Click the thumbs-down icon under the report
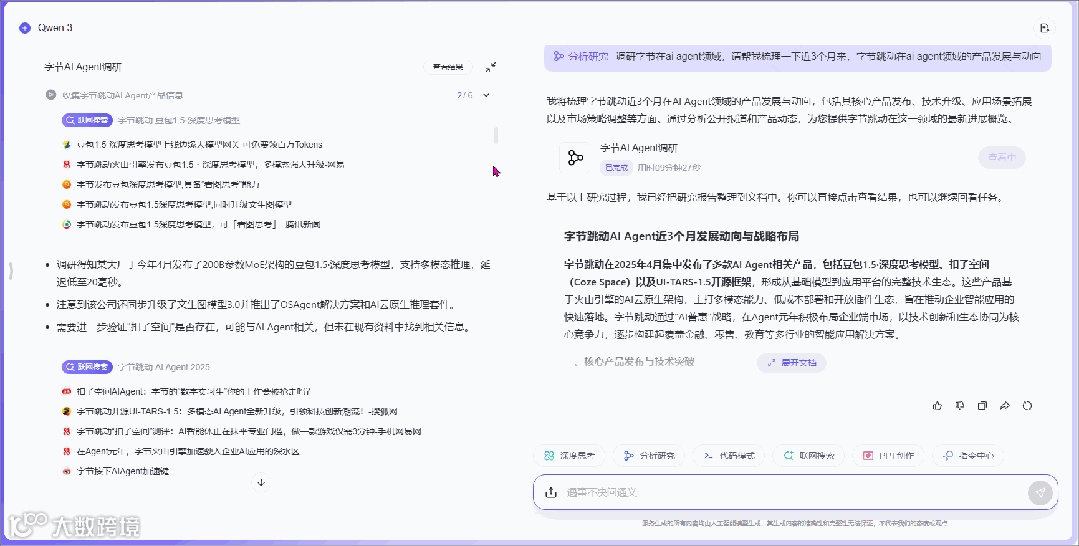The width and height of the screenshot is (1079, 546). (x=959, y=406)
